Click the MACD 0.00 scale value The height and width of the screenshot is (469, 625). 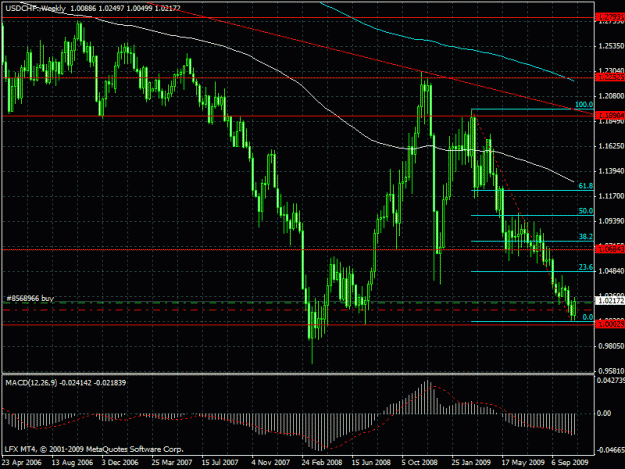[x=604, y=413]
